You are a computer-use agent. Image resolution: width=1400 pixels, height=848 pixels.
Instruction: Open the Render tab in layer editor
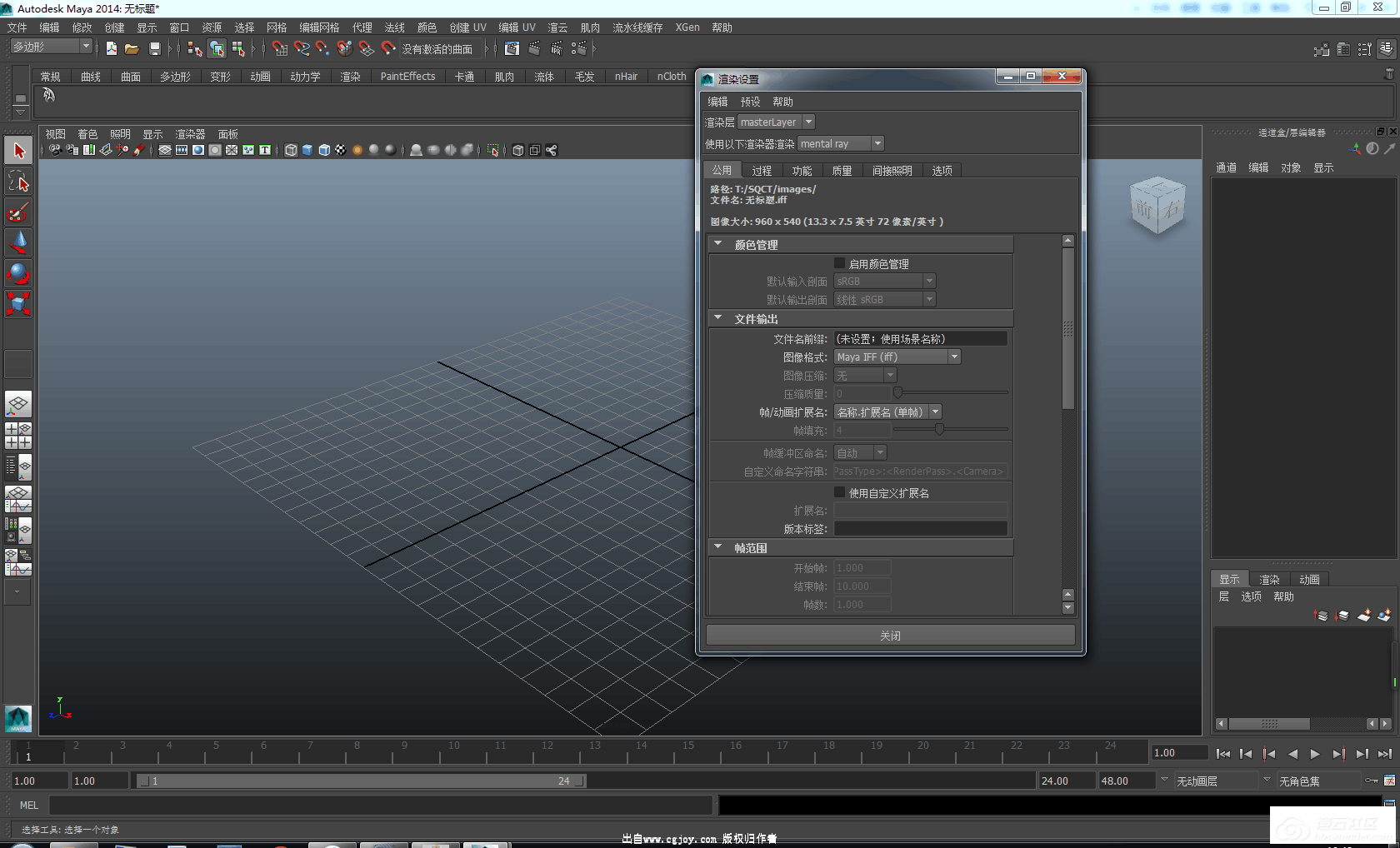[x=1269, y=579]
